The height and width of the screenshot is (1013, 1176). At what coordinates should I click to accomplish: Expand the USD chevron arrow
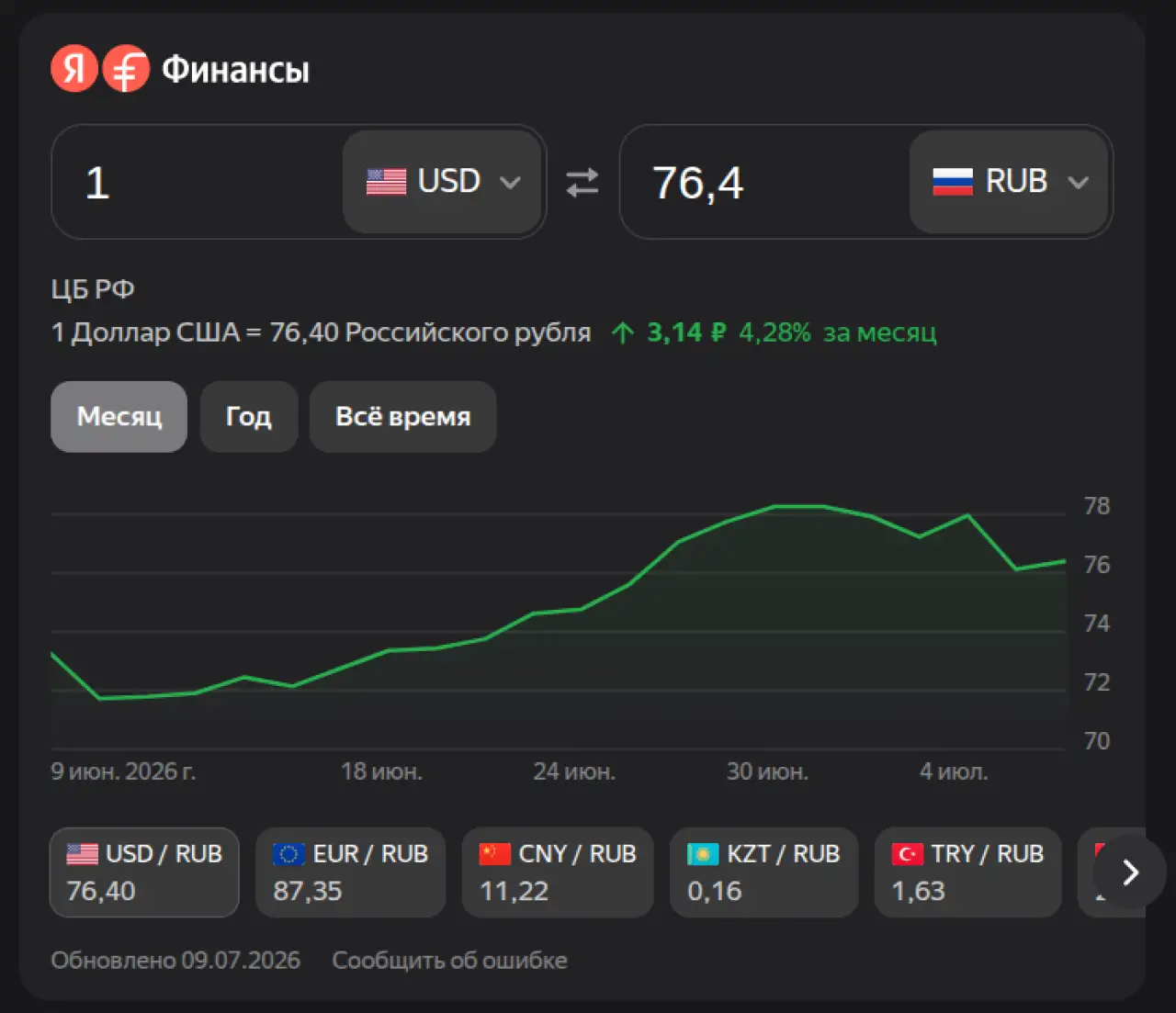click(510, 182)
